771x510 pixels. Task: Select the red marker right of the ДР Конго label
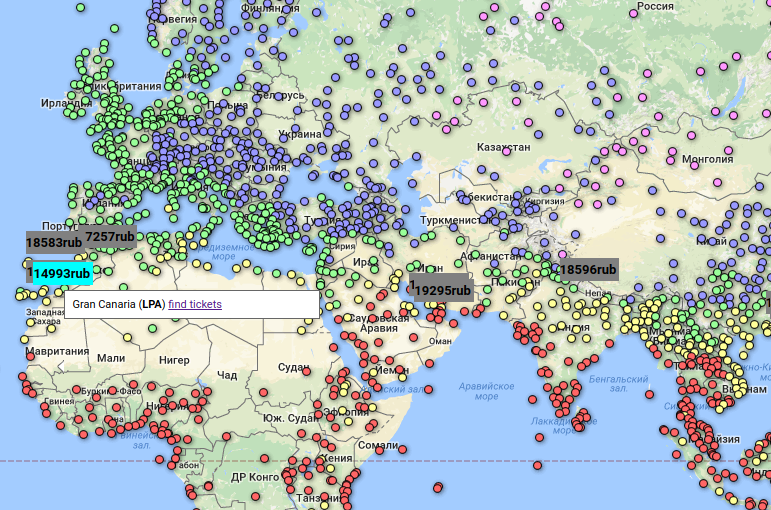(x=286, y=477)
